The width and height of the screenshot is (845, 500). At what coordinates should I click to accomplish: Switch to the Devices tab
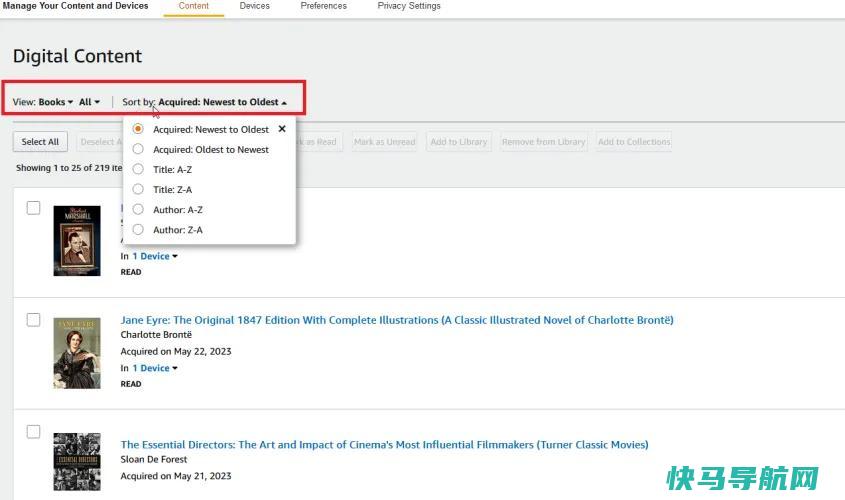254,6
